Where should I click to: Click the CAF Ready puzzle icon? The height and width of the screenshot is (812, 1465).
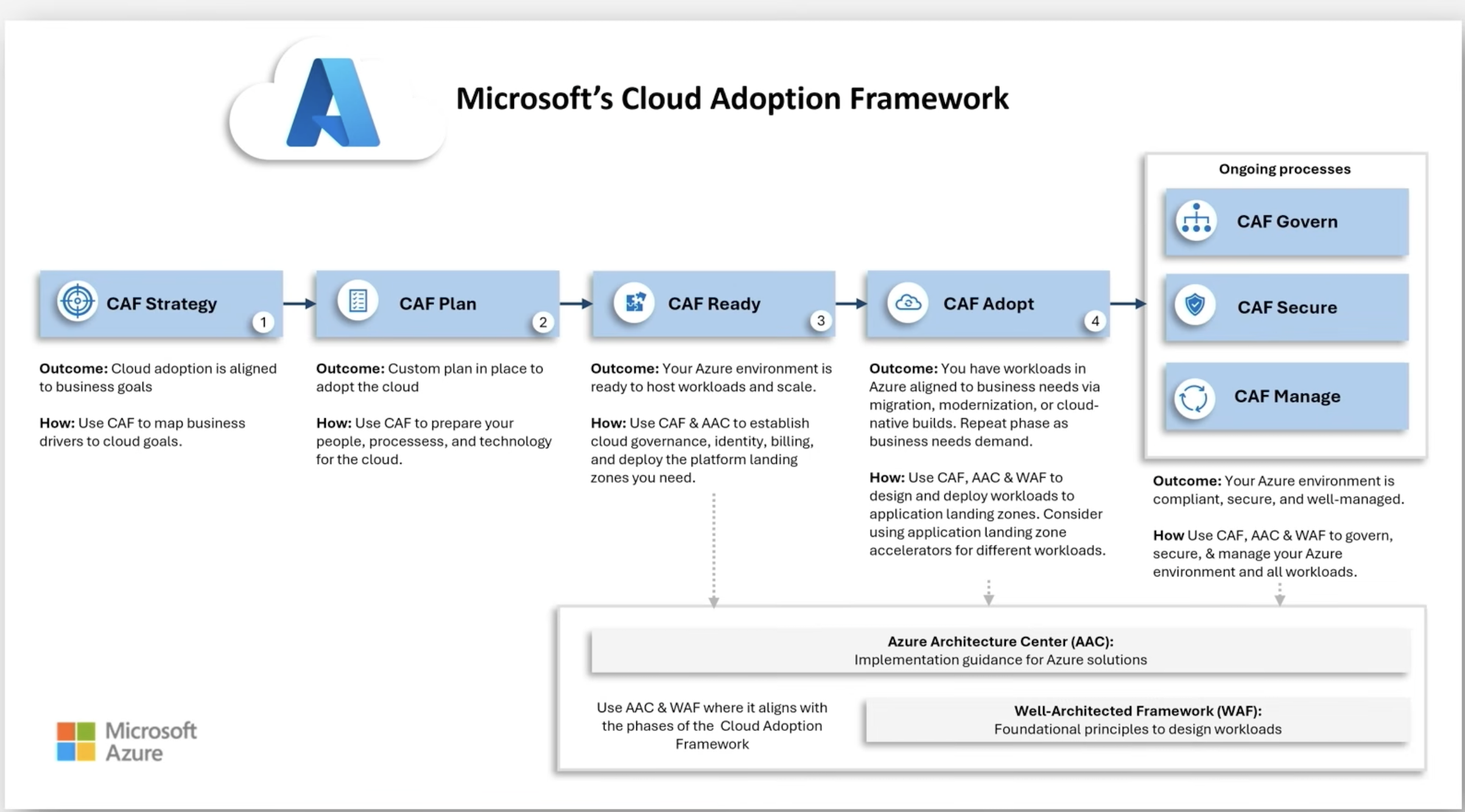click(x=634, y=302)
